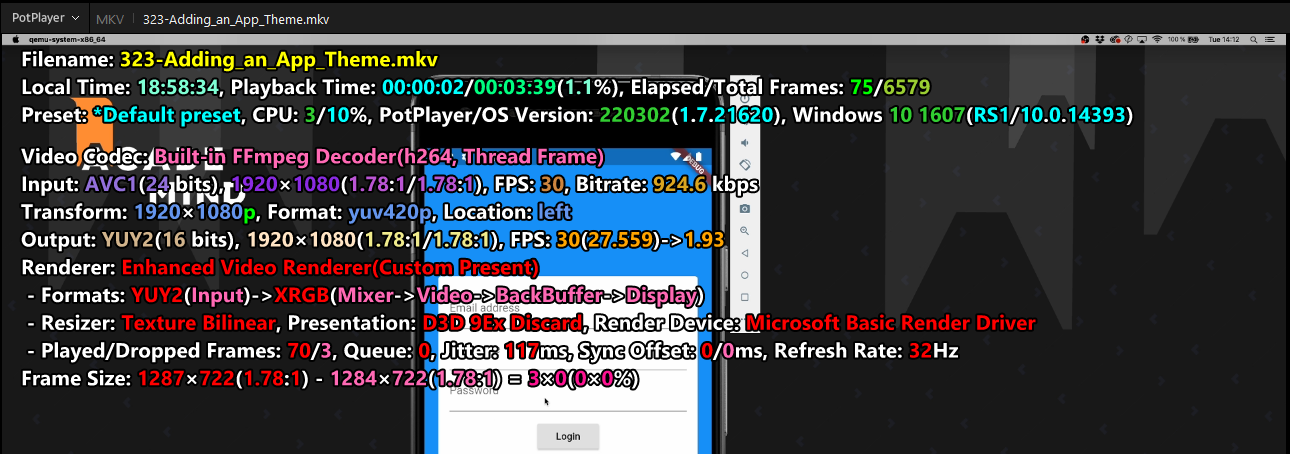
Task: Open Spotlight search magnifier icon
Action: tap(1253, 39)
